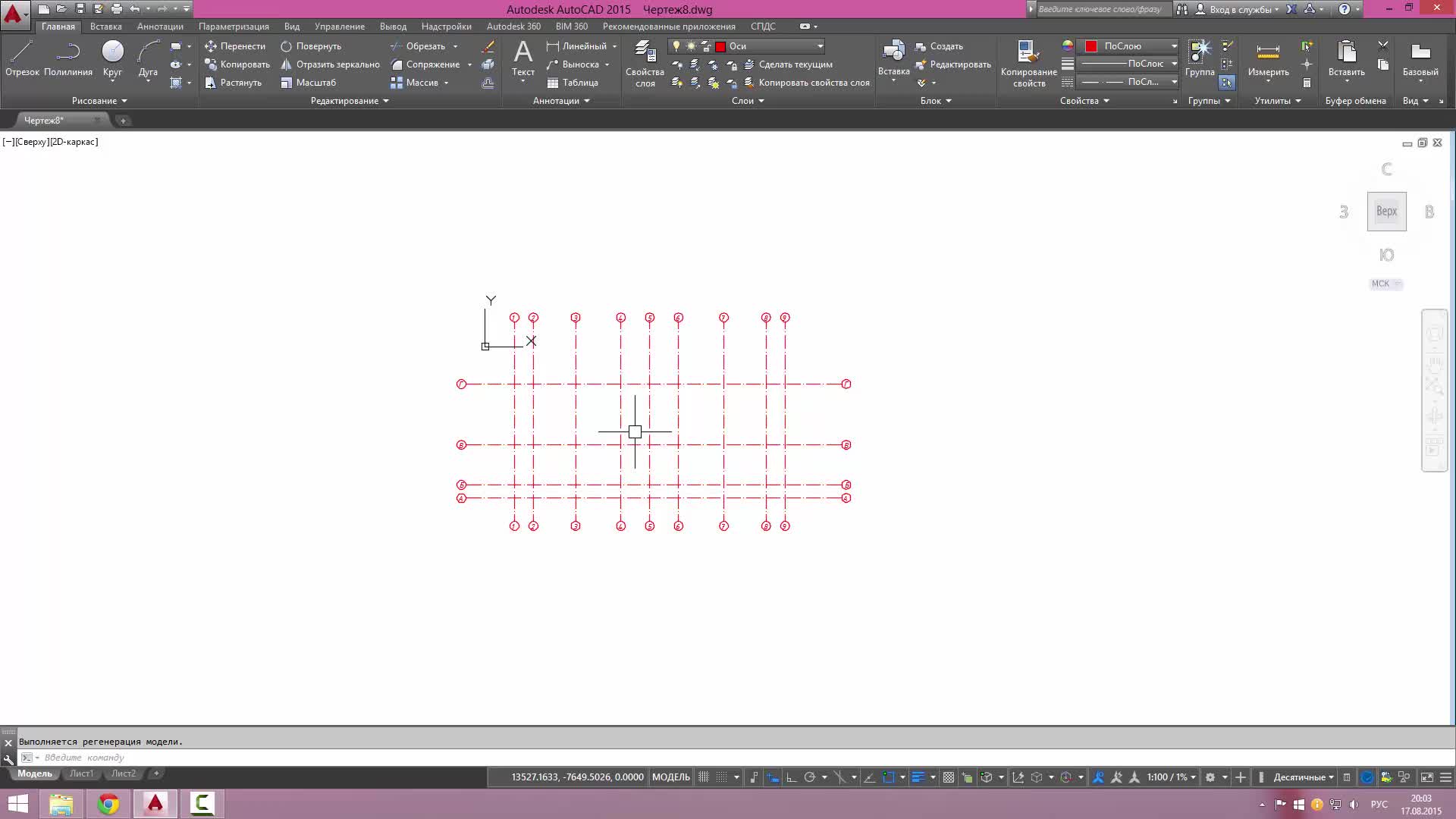
Task: Toggle grid display in status bar
Action: point(704,777)
